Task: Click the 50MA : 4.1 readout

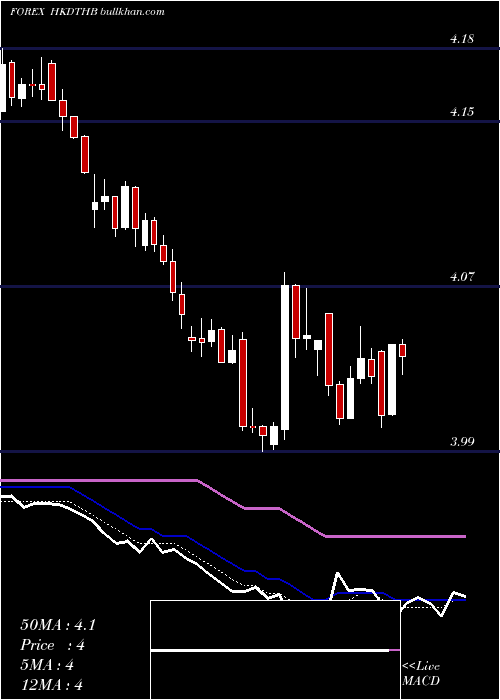Action: [x=58, y=625]
